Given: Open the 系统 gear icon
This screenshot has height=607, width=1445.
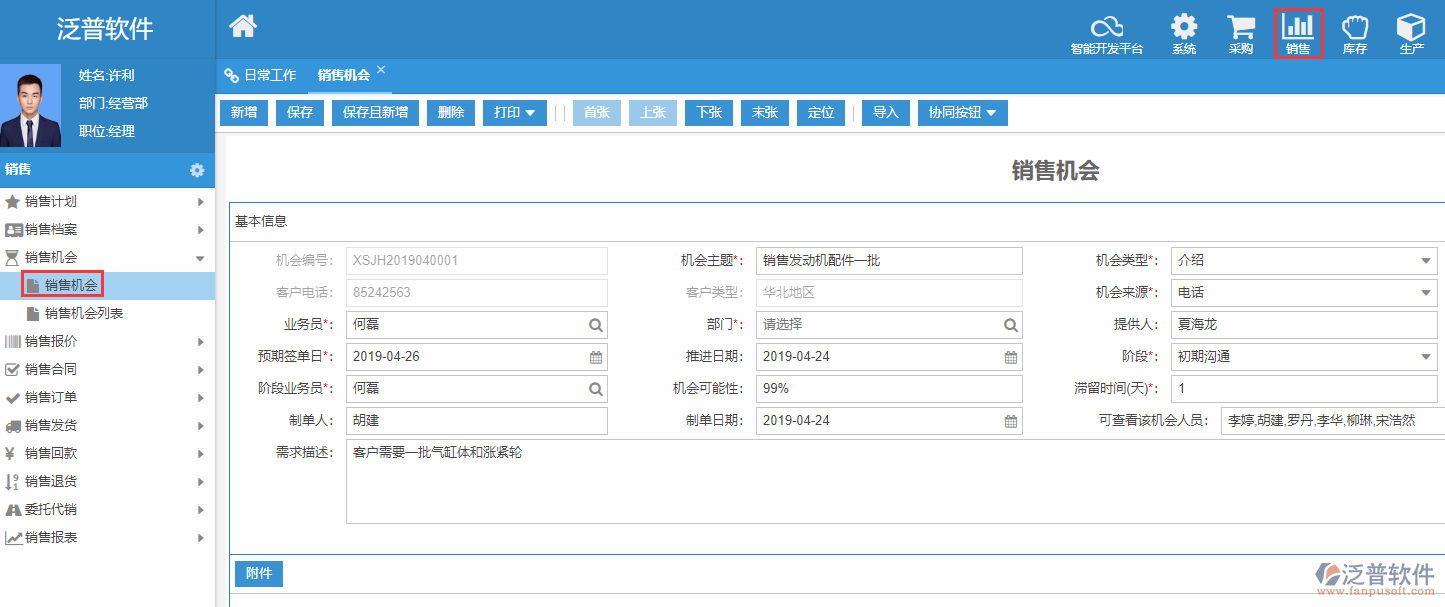Looking at the screenshot, I should [1184, 28].
